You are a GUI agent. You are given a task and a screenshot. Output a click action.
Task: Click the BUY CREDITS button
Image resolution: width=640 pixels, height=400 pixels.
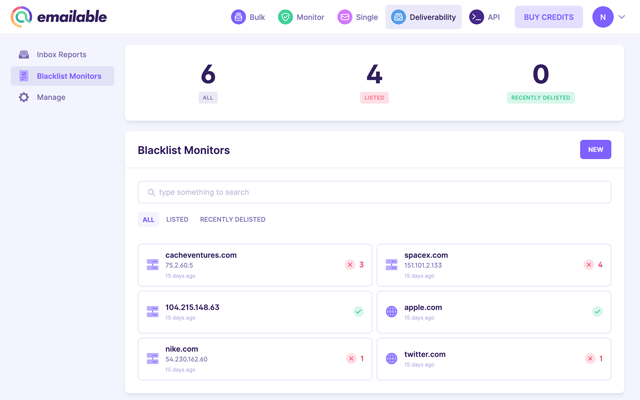[549, 17]
